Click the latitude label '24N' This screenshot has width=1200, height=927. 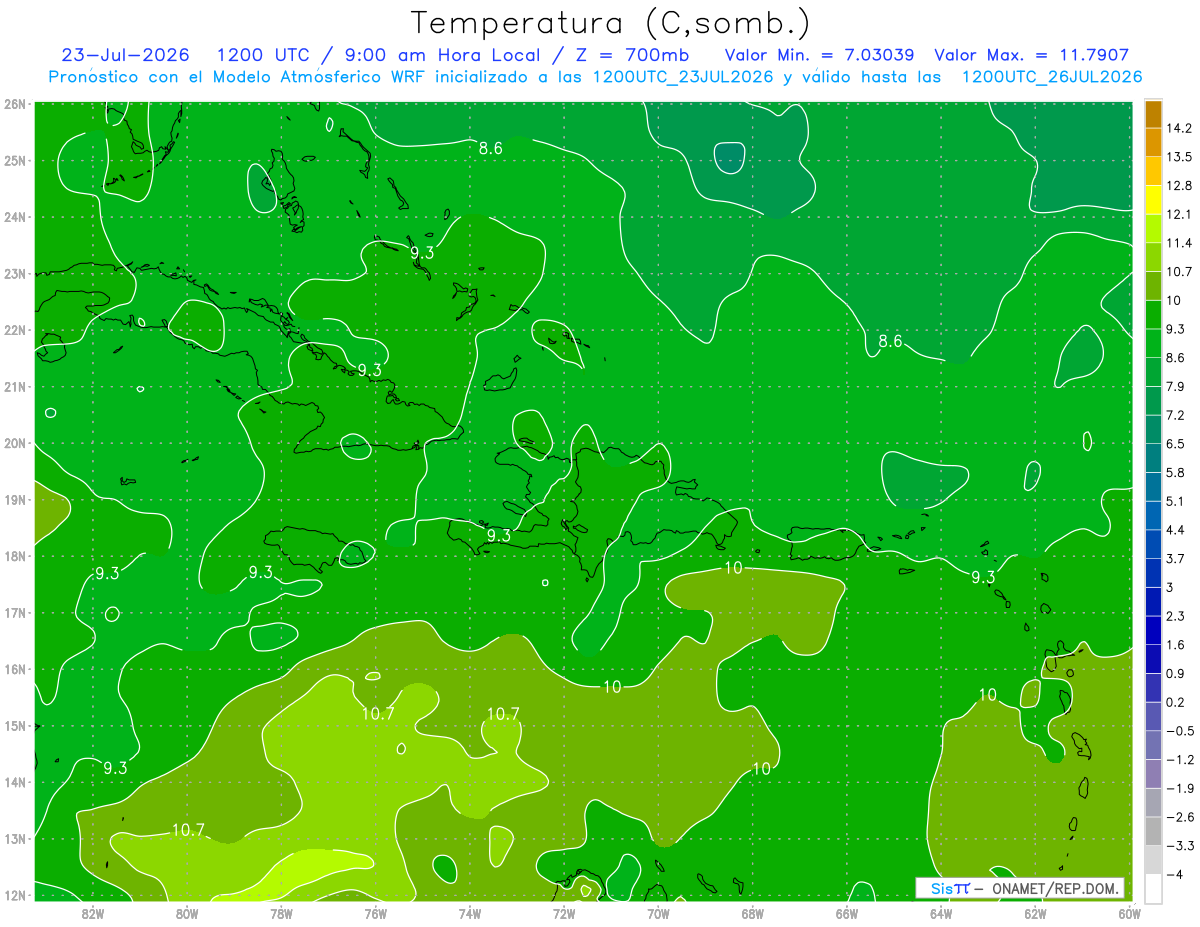15,217
